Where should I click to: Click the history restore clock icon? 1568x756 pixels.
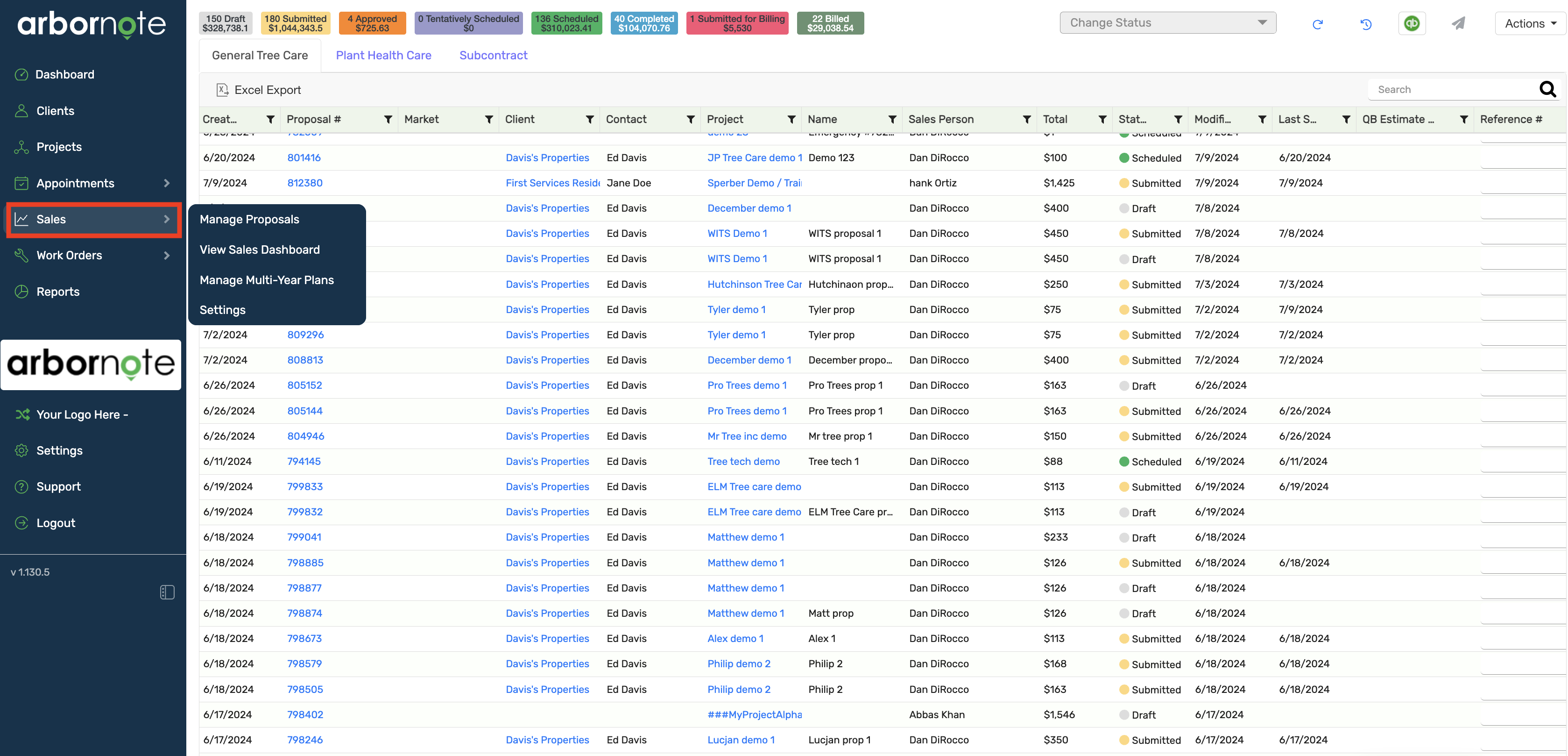coord(1366,24)
